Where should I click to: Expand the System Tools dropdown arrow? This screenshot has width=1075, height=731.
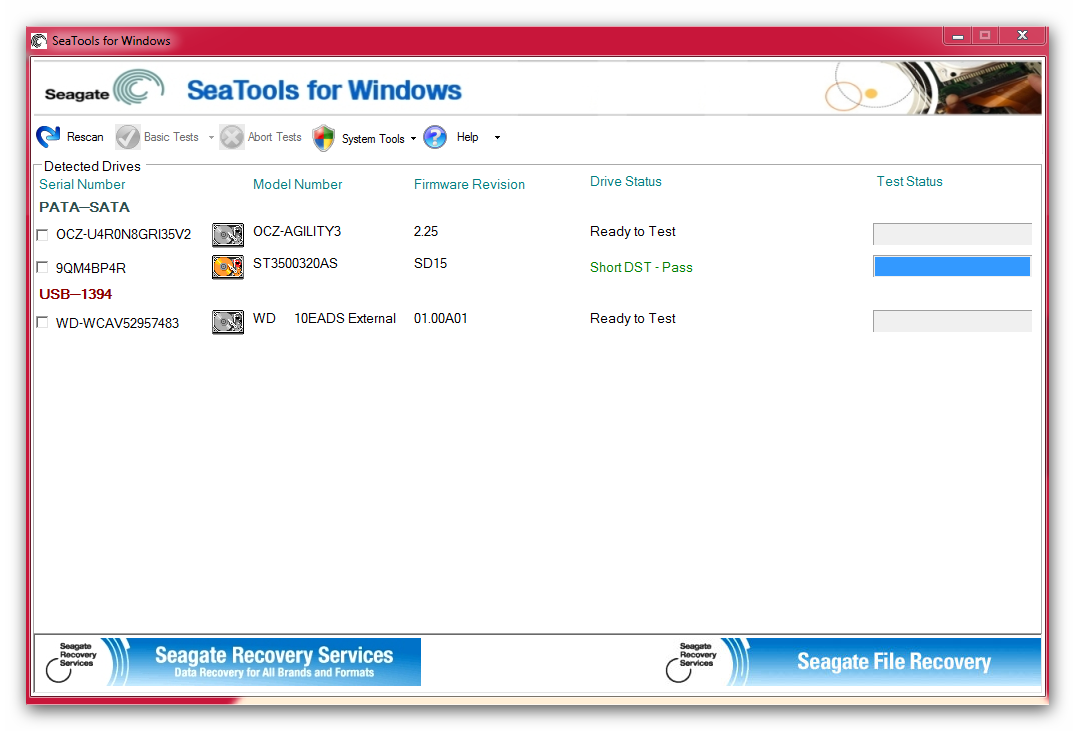[x=413, y=139]
